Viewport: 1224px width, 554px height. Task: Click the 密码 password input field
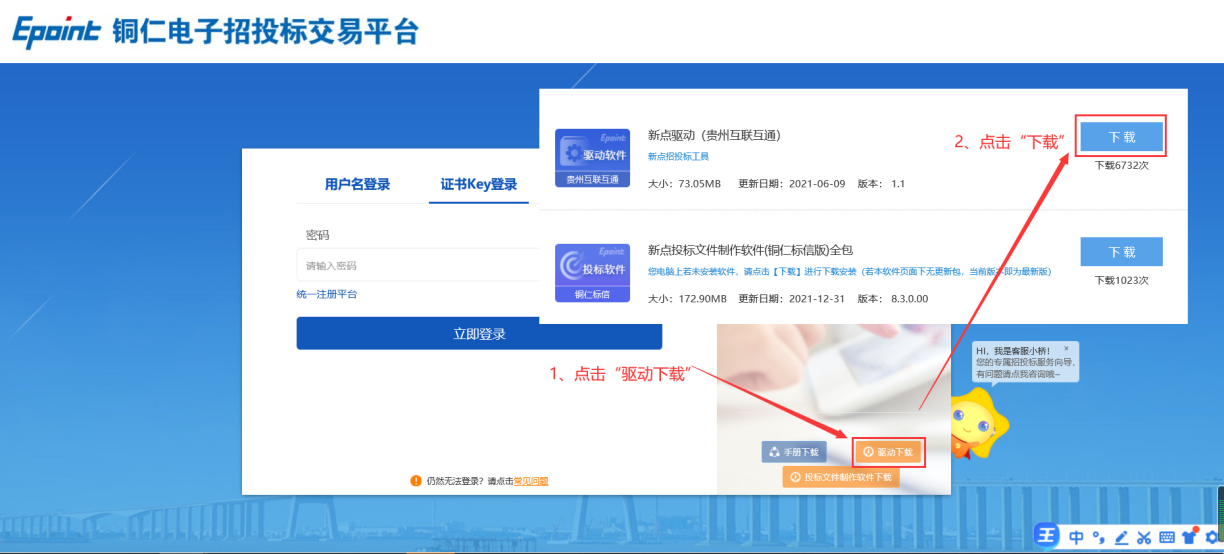click(415, 266)
